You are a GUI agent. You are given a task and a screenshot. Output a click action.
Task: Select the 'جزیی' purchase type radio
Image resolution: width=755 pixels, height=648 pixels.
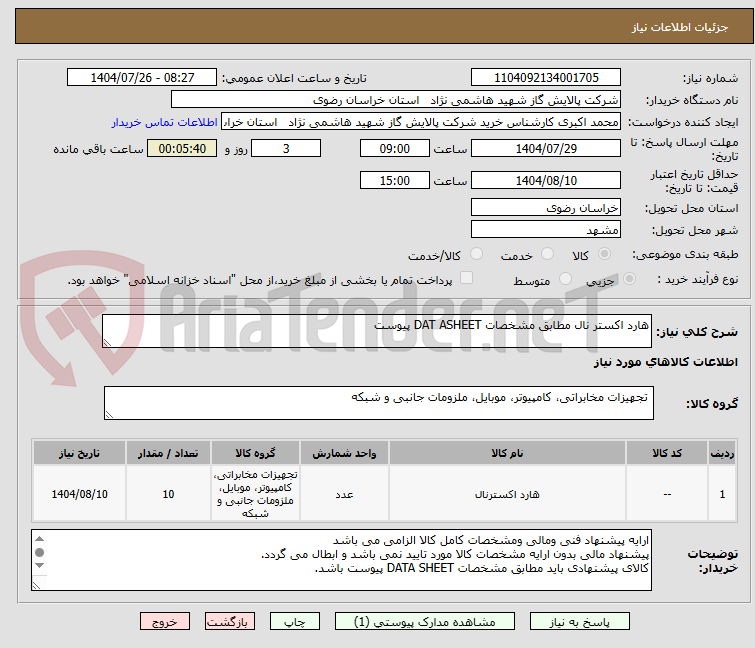[629, 279]
